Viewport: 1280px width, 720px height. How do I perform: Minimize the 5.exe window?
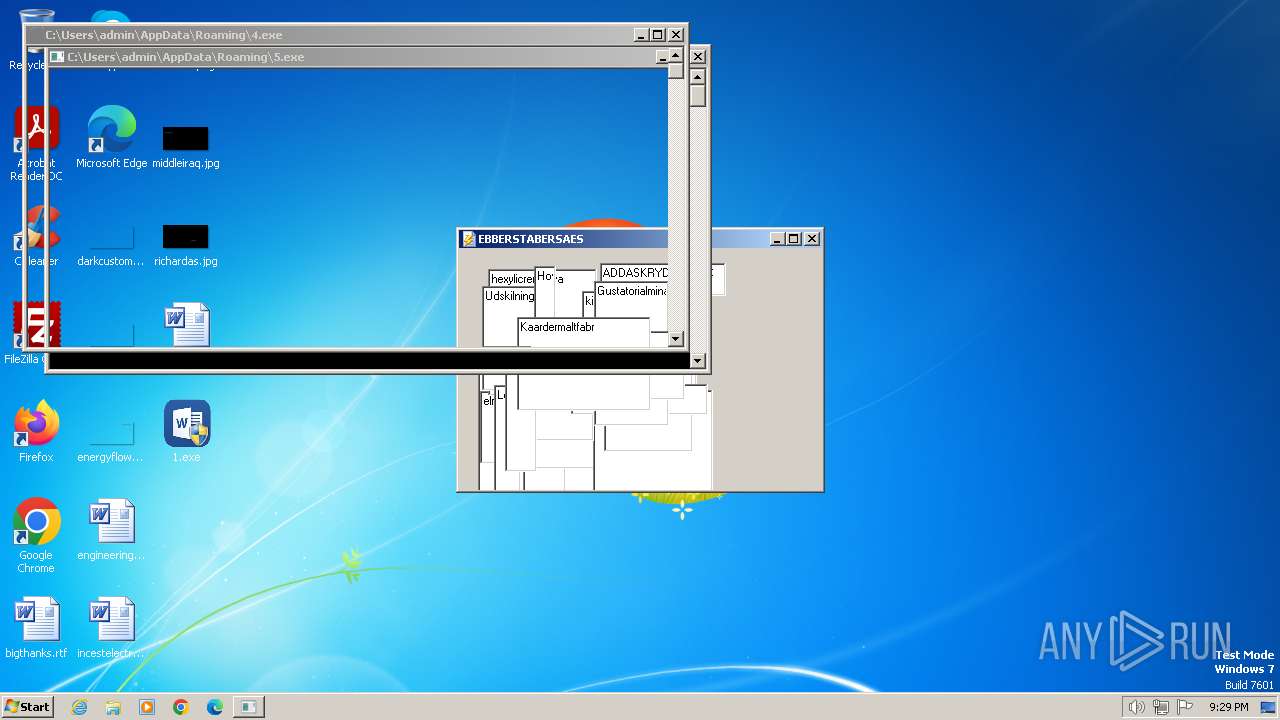[x=662, y=57]
